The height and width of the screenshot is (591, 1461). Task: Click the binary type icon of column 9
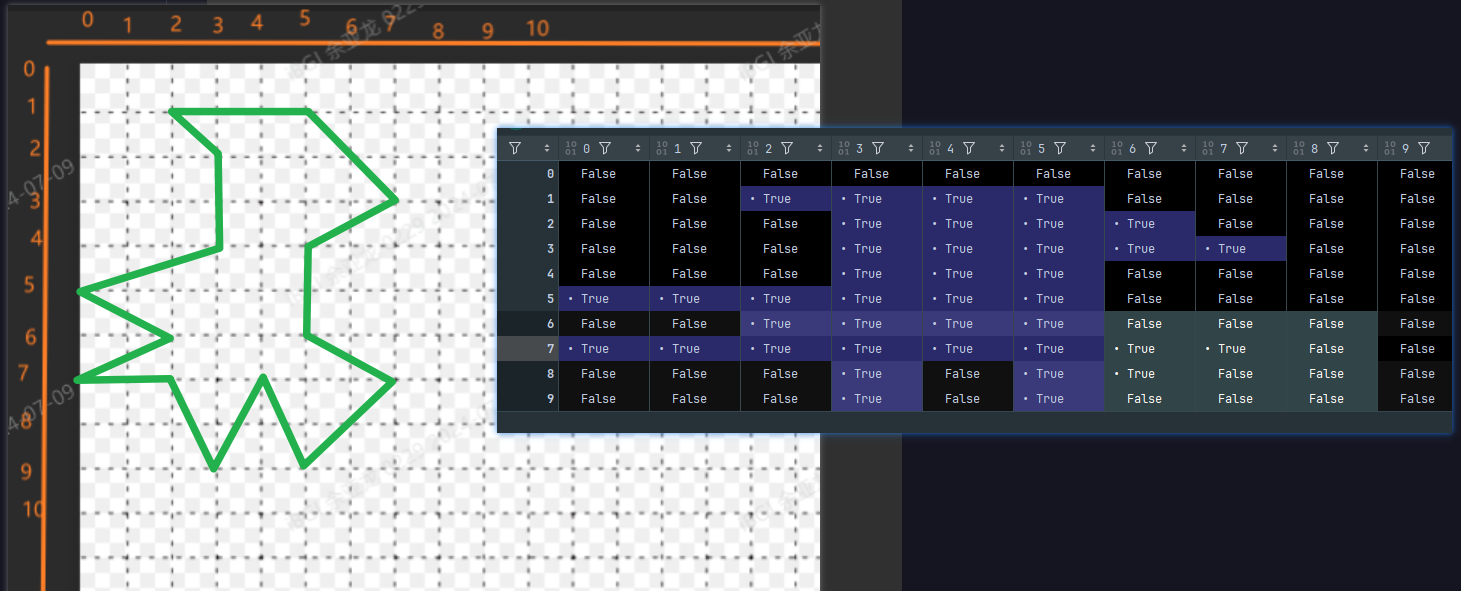pyautogui.click(x=1390, y=148)
